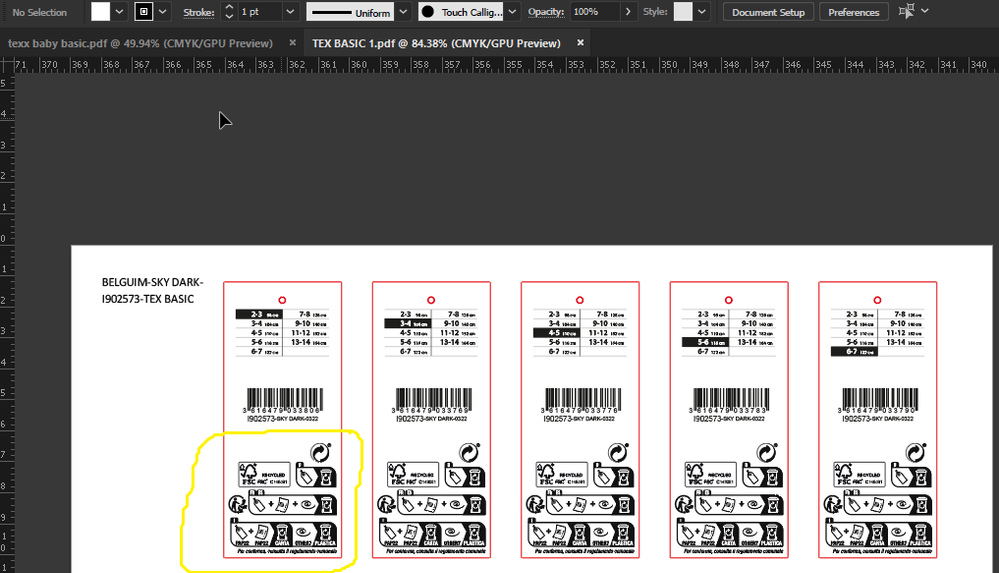Click the No Selection status label

pyautogui.click(x=40, y=12)
